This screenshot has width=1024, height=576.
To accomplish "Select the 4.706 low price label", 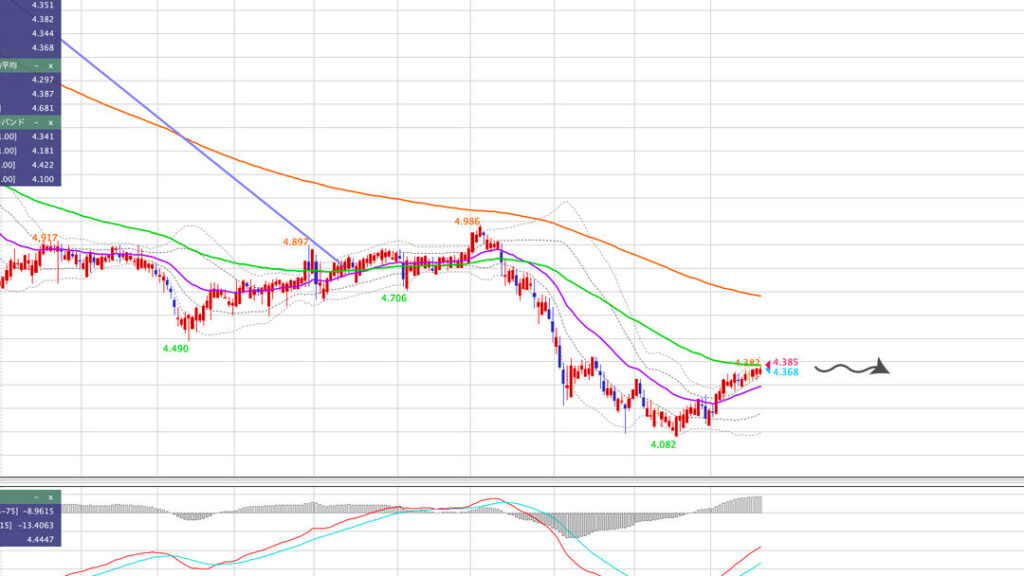I will tap(393, 298).
